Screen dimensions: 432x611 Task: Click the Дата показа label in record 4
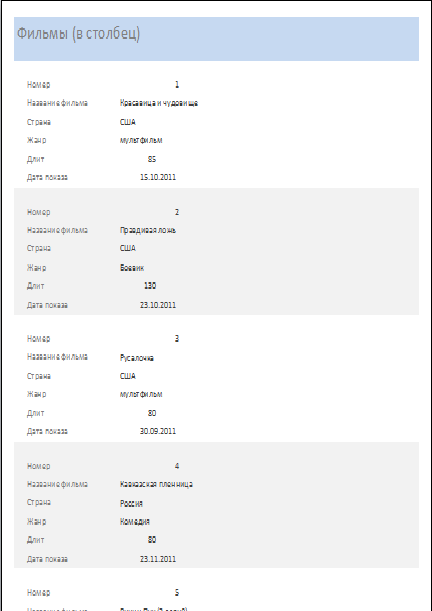(x=47, y=559)
